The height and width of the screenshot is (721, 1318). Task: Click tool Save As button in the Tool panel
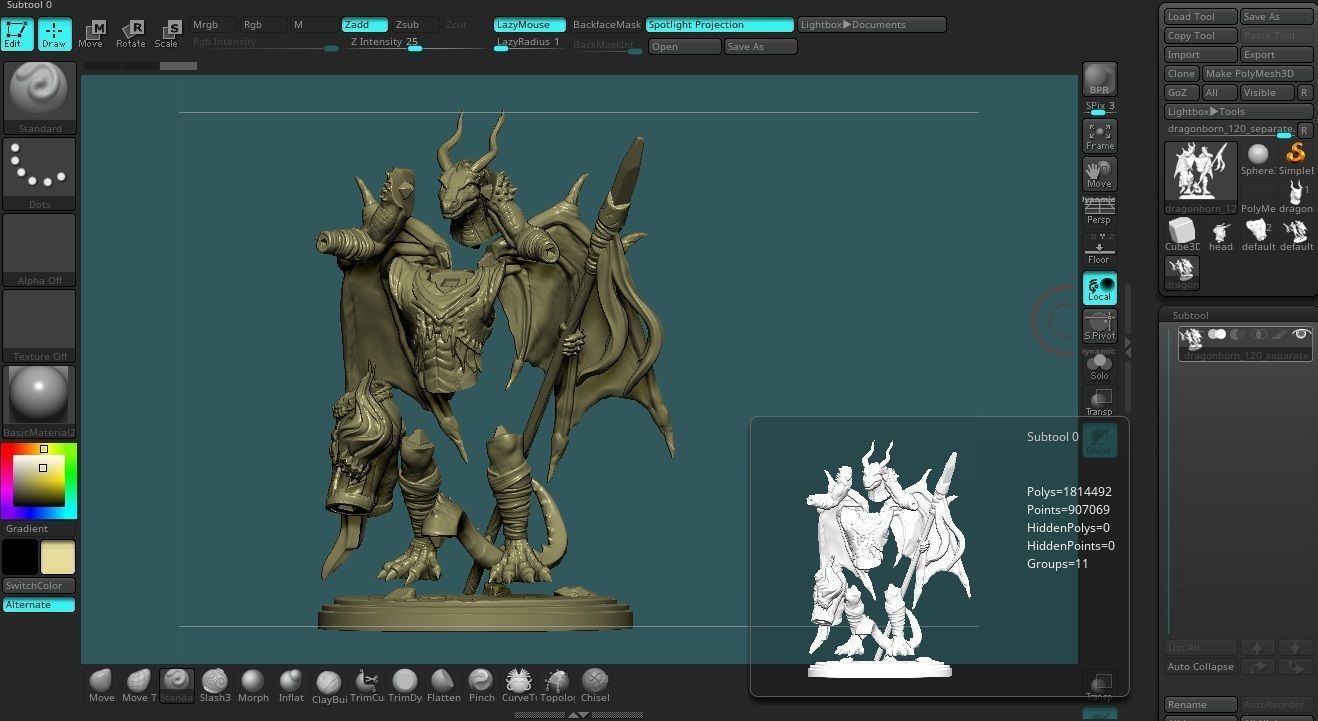tap(1276, 16)
